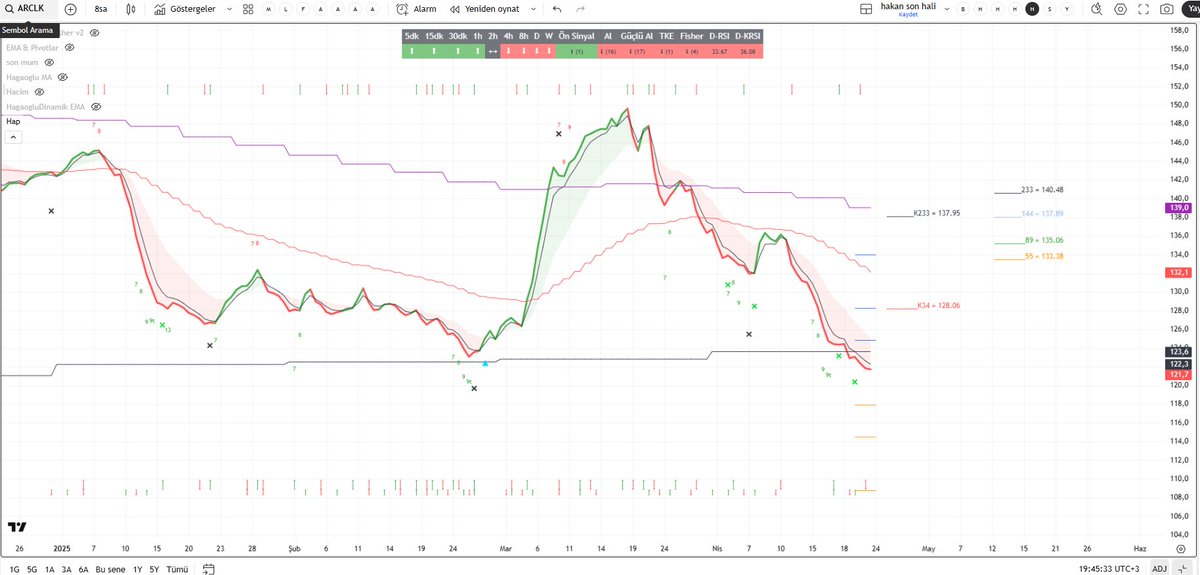
Task: Select the Hap indicator legend label
Action: pyautogui.click(x=14, y=120)
